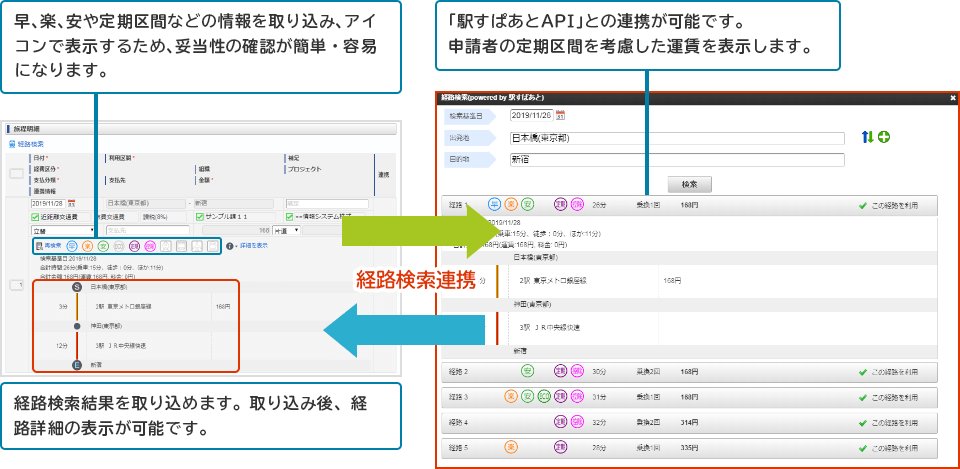
Task: Click the 目的地 input with 新宿
Action: 677,160
